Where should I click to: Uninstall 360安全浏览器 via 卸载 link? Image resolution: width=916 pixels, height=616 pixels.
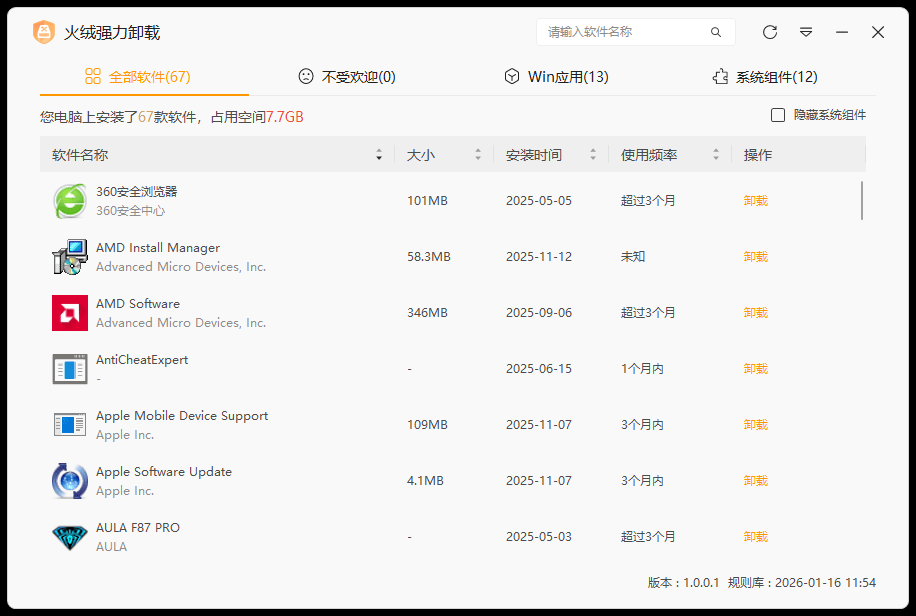[756, 201]
